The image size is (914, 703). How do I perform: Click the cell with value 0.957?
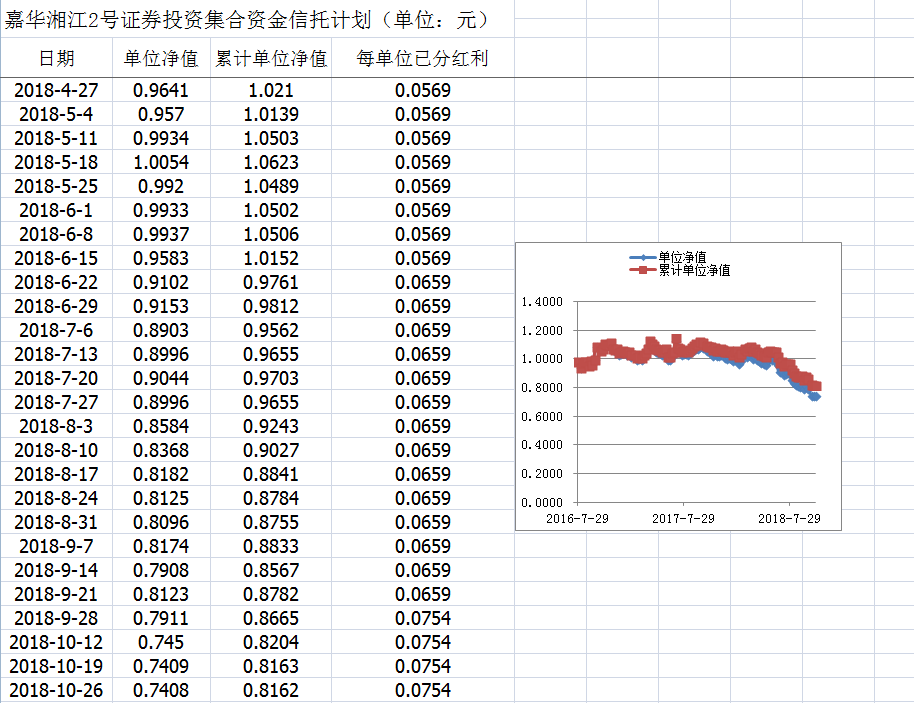(x=161, y=114)
